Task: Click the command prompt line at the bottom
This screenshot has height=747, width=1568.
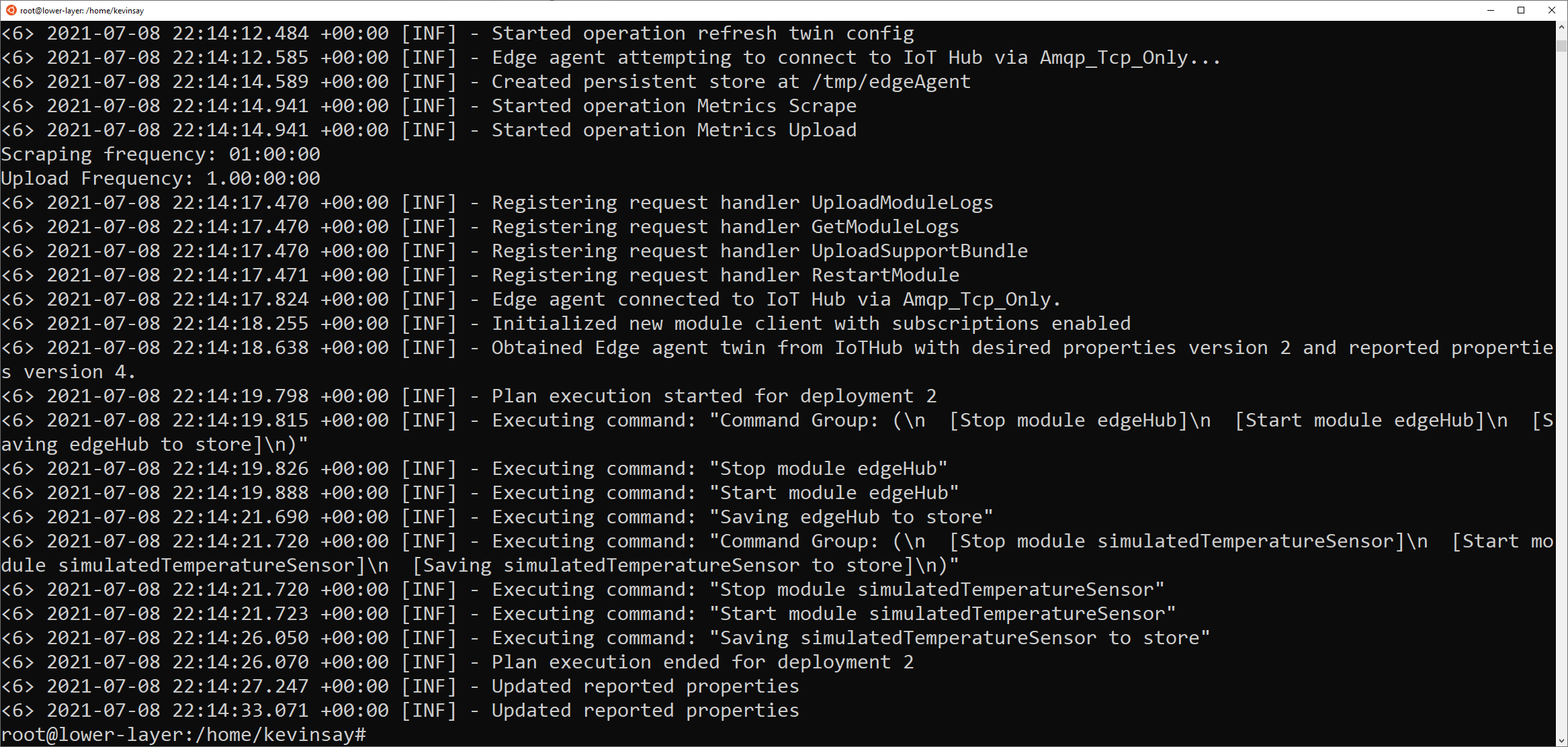Action: pyautogui.click(x=181, y=734)
